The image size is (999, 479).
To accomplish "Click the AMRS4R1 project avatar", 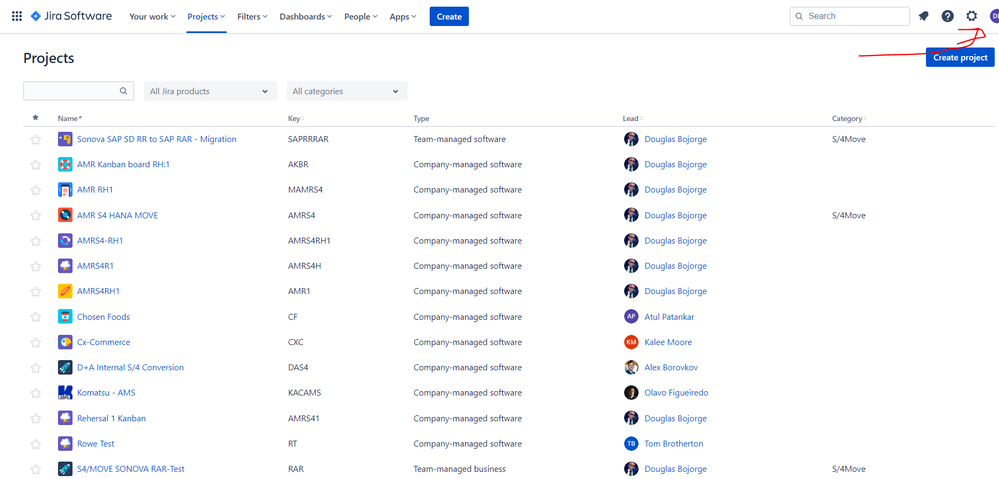I will click(x=64, y=266).
